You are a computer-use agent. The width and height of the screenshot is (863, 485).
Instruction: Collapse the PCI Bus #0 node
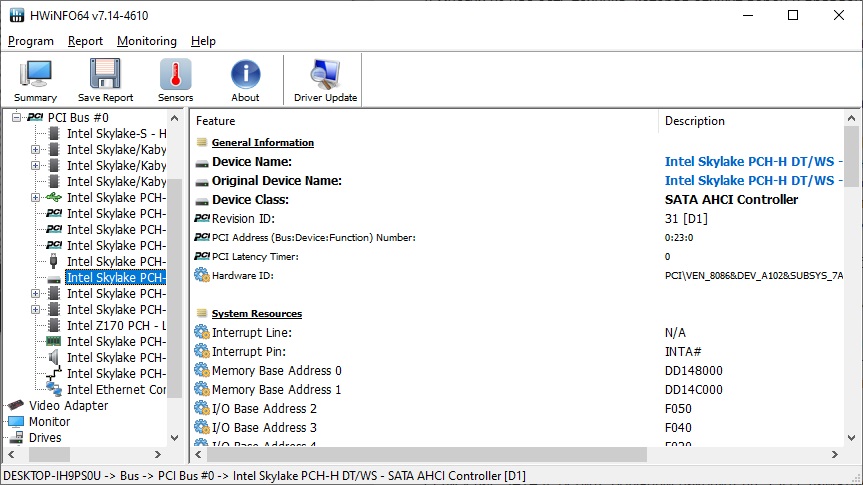[x=17, y=118]
